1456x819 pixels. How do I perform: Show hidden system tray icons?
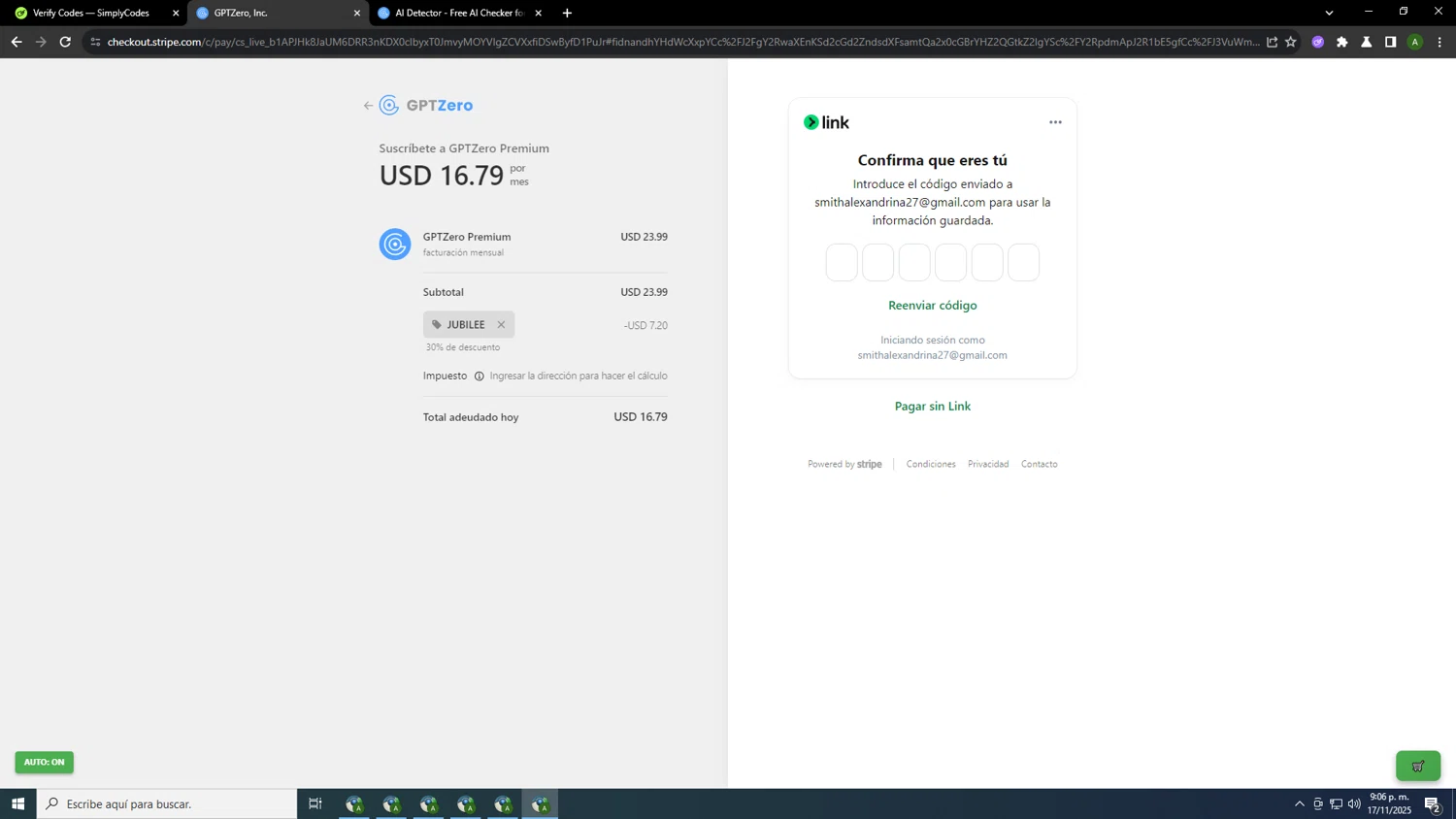pyautogui.click(x=1300, y=803)
